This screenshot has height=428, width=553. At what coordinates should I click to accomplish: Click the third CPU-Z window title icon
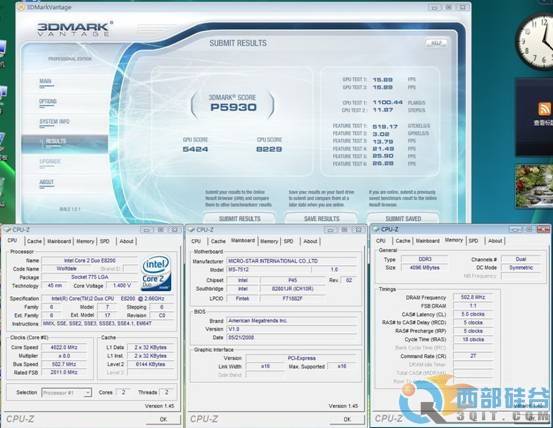376,229
